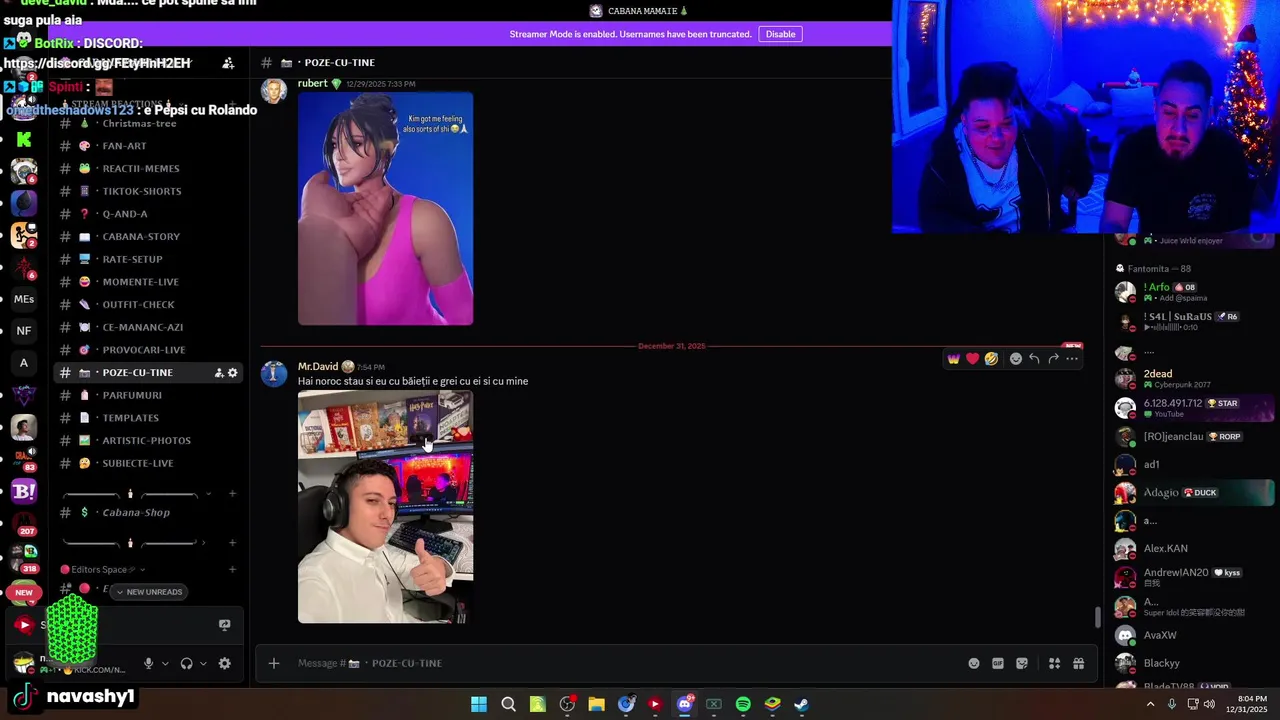Grab the chat scrollbar thumb
The width and height of the screenshot is (1280, 720).
[x=1097, y=617]
